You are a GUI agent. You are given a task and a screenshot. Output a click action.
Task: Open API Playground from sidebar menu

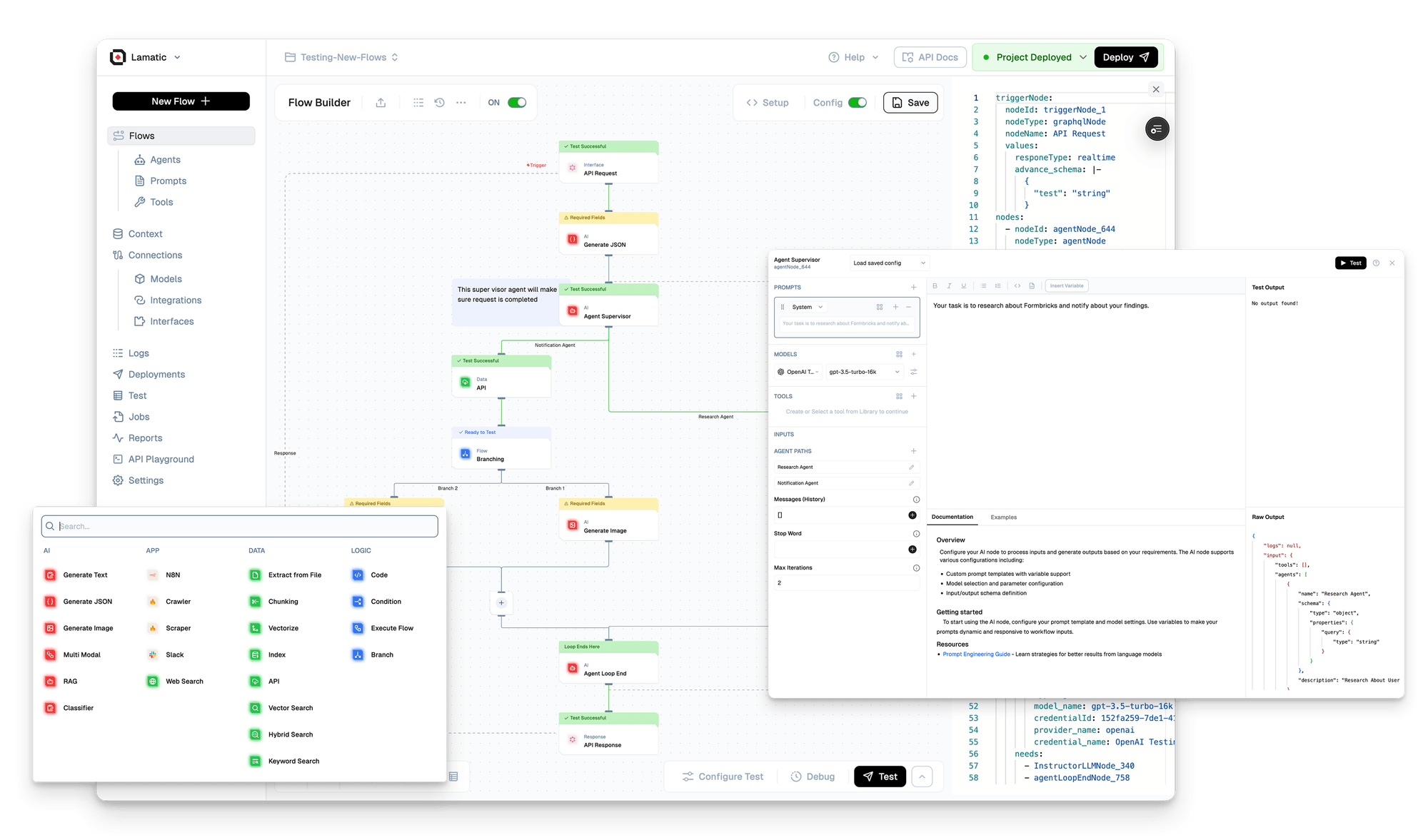(x=161, y=460)
